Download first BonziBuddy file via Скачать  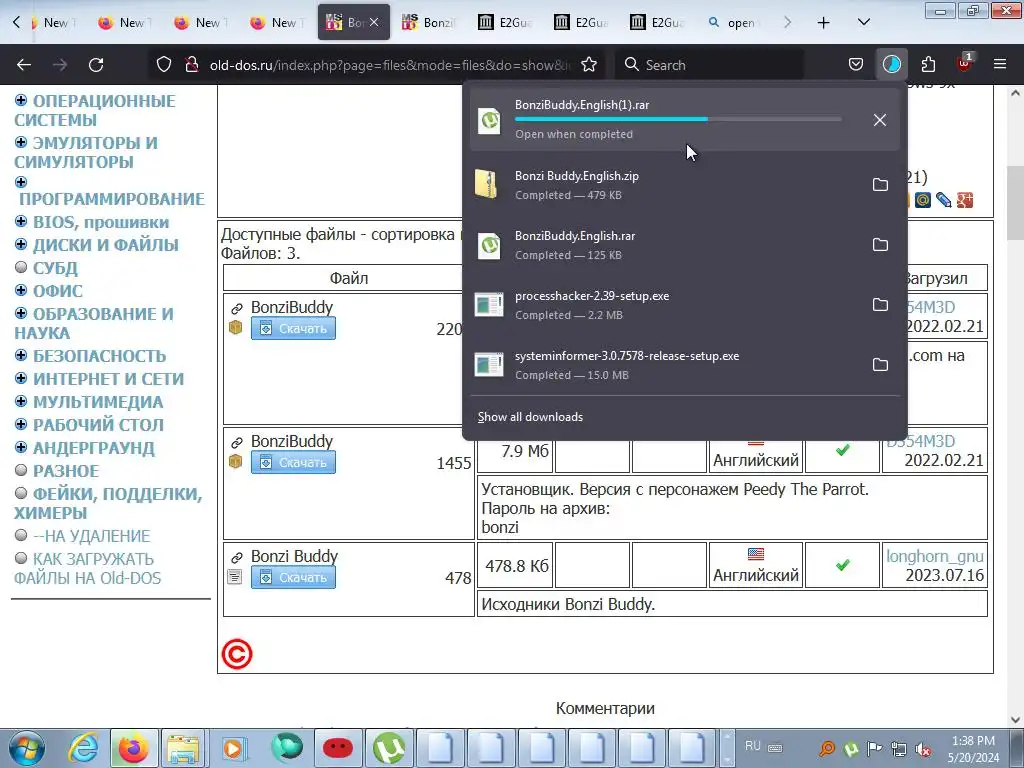point(293,328)
